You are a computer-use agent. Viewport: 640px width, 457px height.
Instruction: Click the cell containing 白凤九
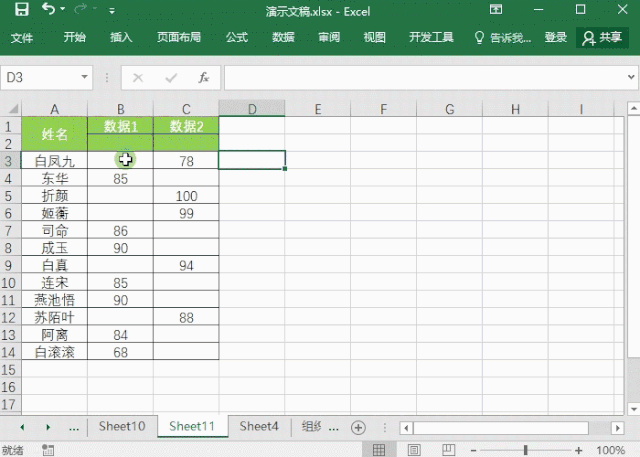coord(54,161)
